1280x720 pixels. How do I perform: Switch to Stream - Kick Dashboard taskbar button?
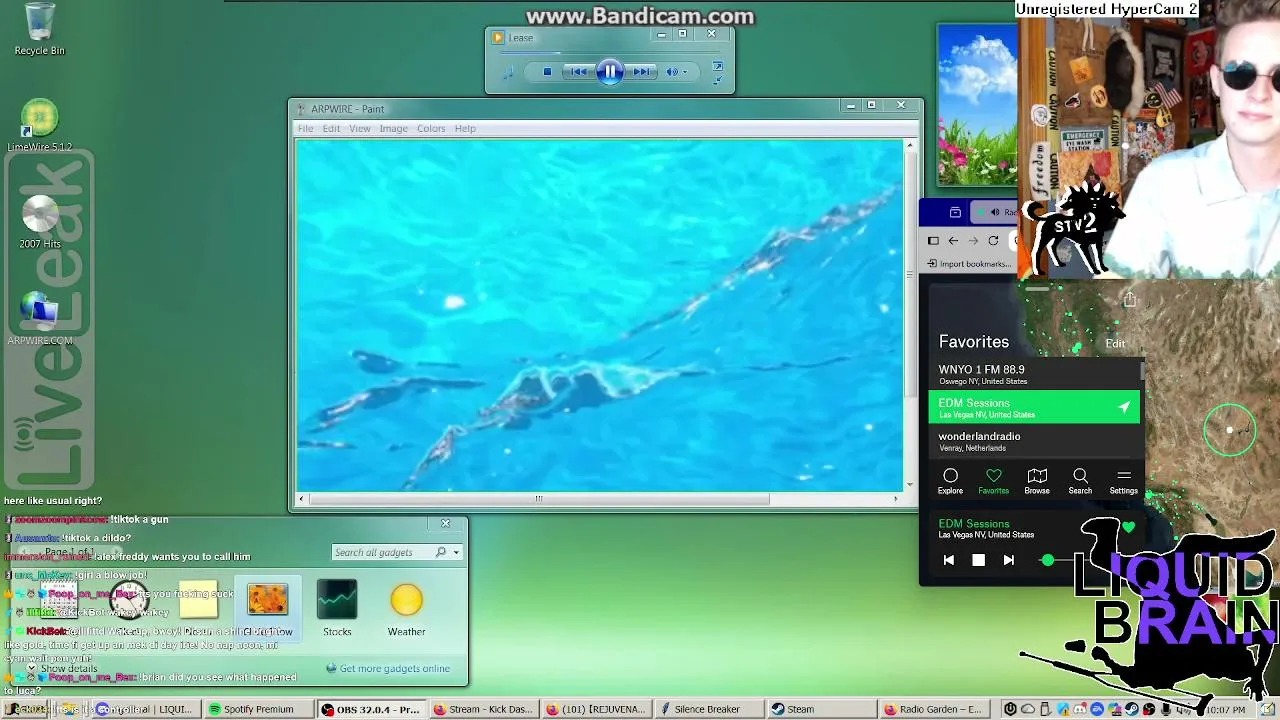(x=483, y=709)
